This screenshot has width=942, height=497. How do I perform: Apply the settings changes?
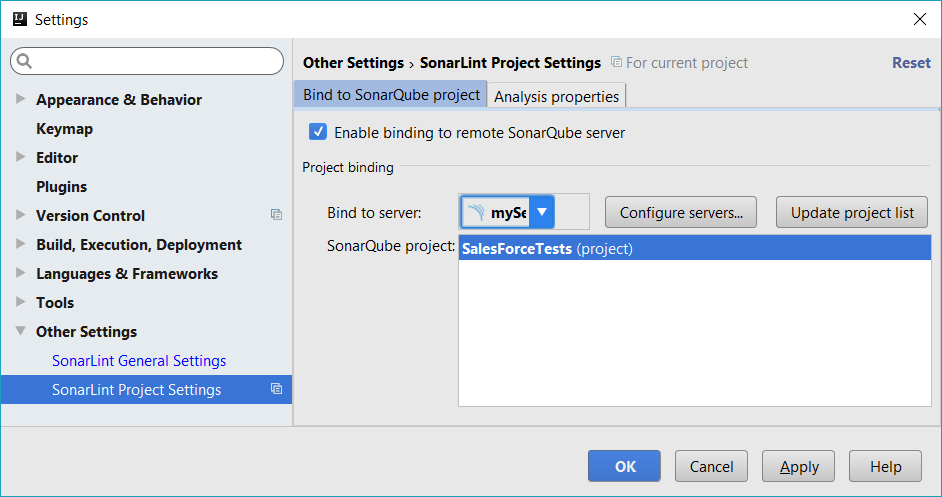click(x=799, y=466)
